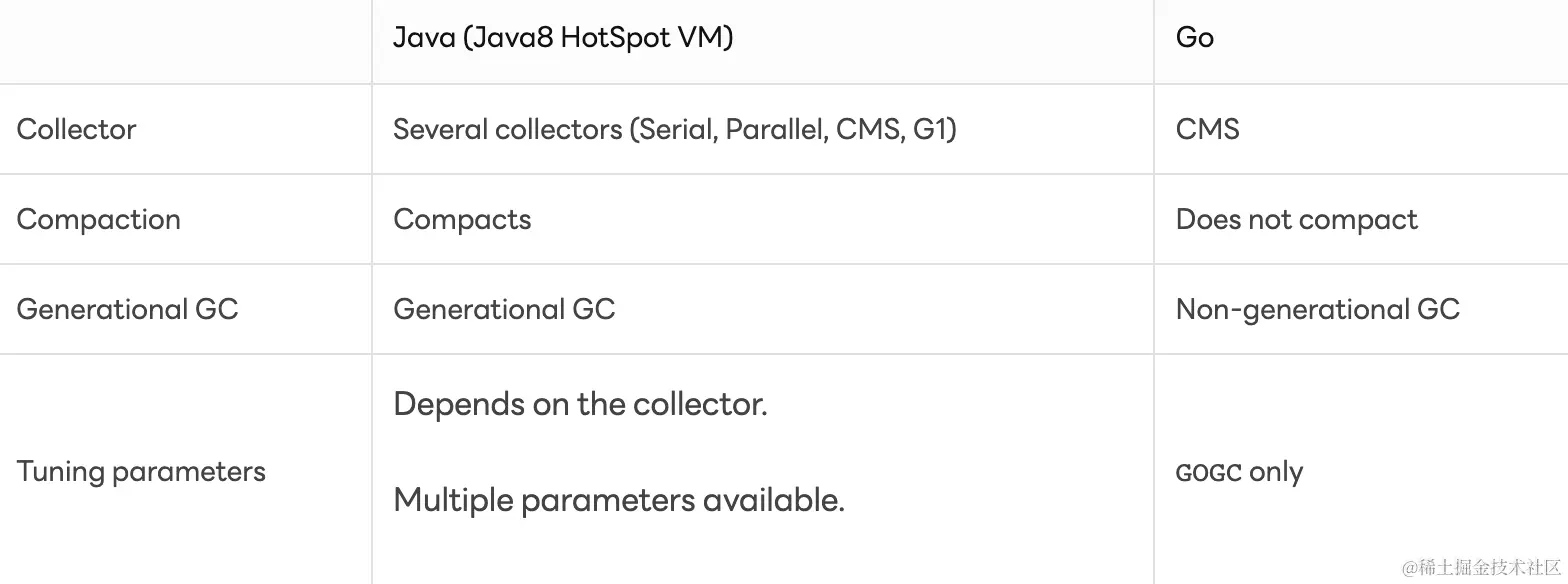Click the Multiple parameters available text
The width and height of the screenshot is (1568, 584).
click(x=619, y=499)
